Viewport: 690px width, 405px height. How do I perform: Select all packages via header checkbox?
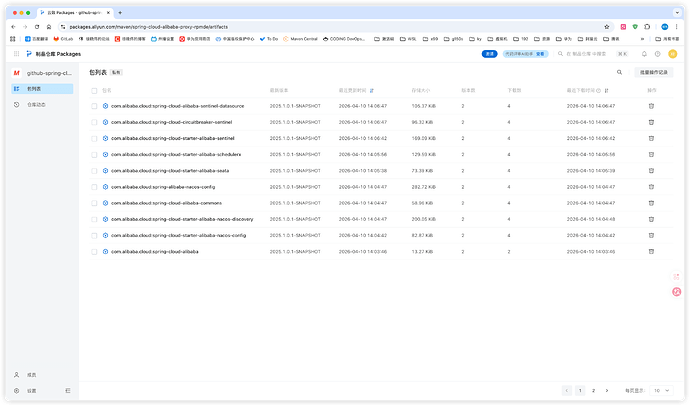coord(94,91)
